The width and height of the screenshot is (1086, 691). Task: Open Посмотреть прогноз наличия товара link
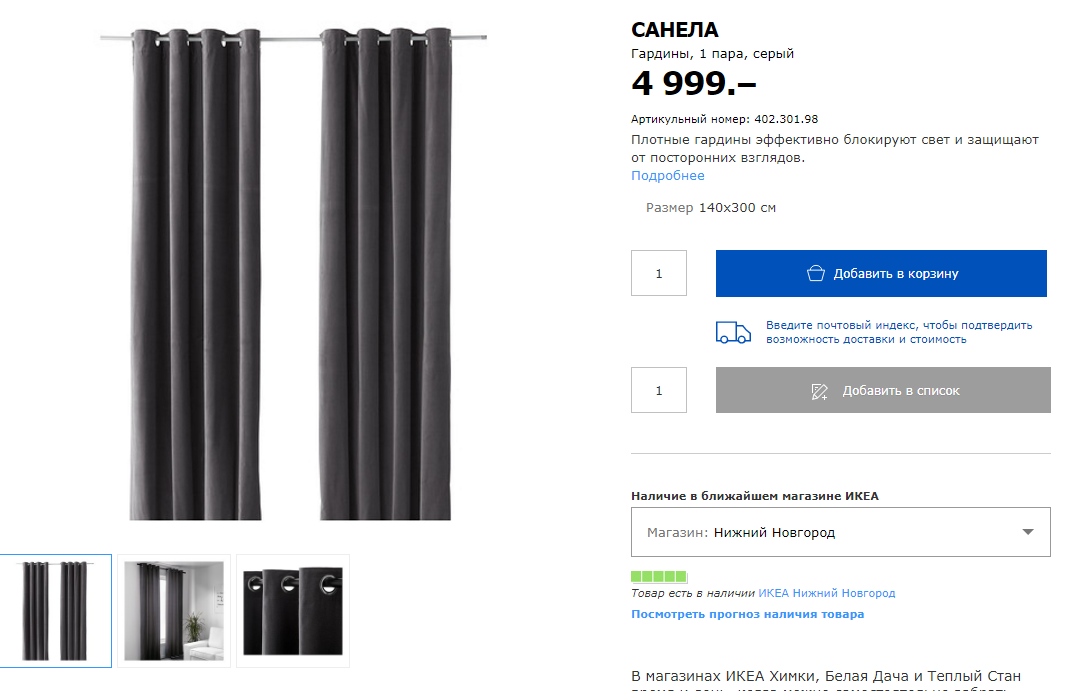[x=747, y=614]
